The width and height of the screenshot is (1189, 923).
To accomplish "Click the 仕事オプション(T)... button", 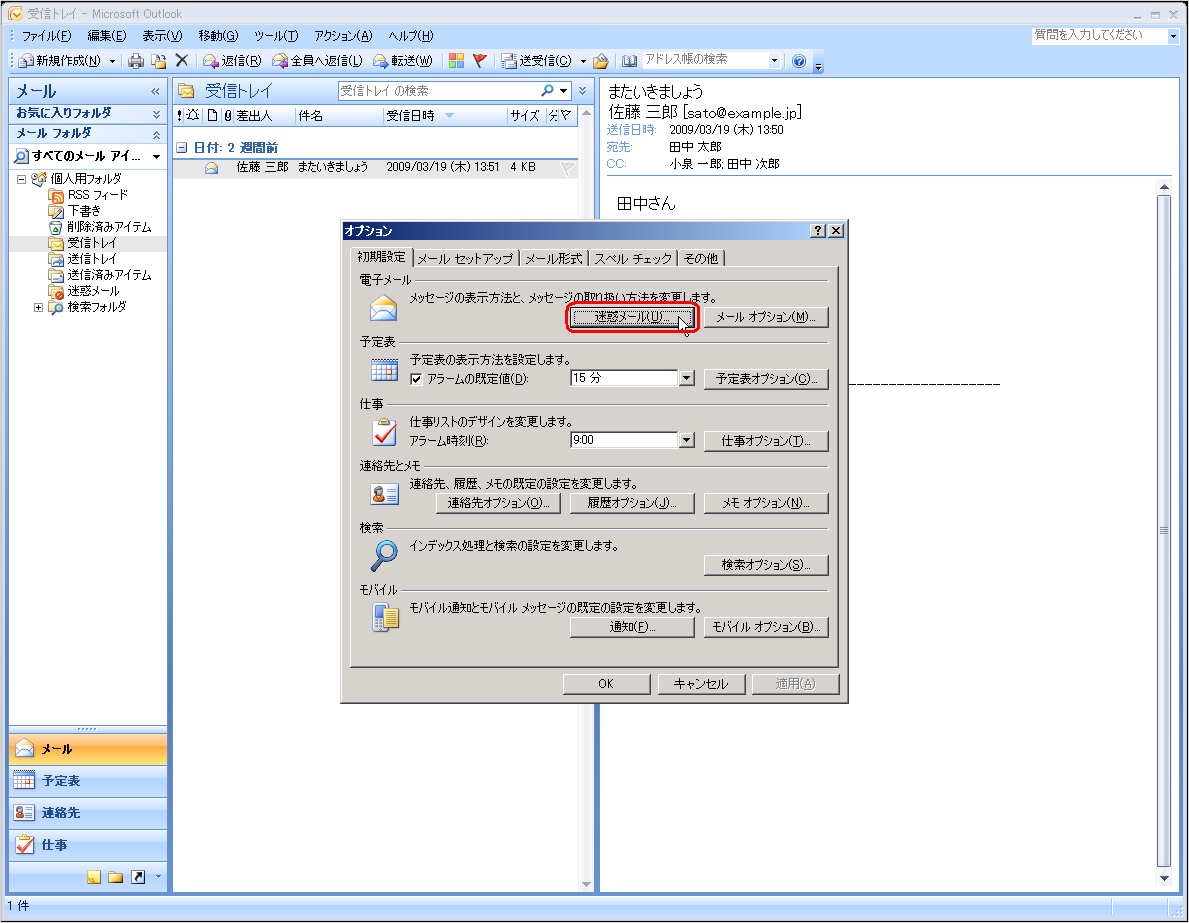I will (766, 441).
